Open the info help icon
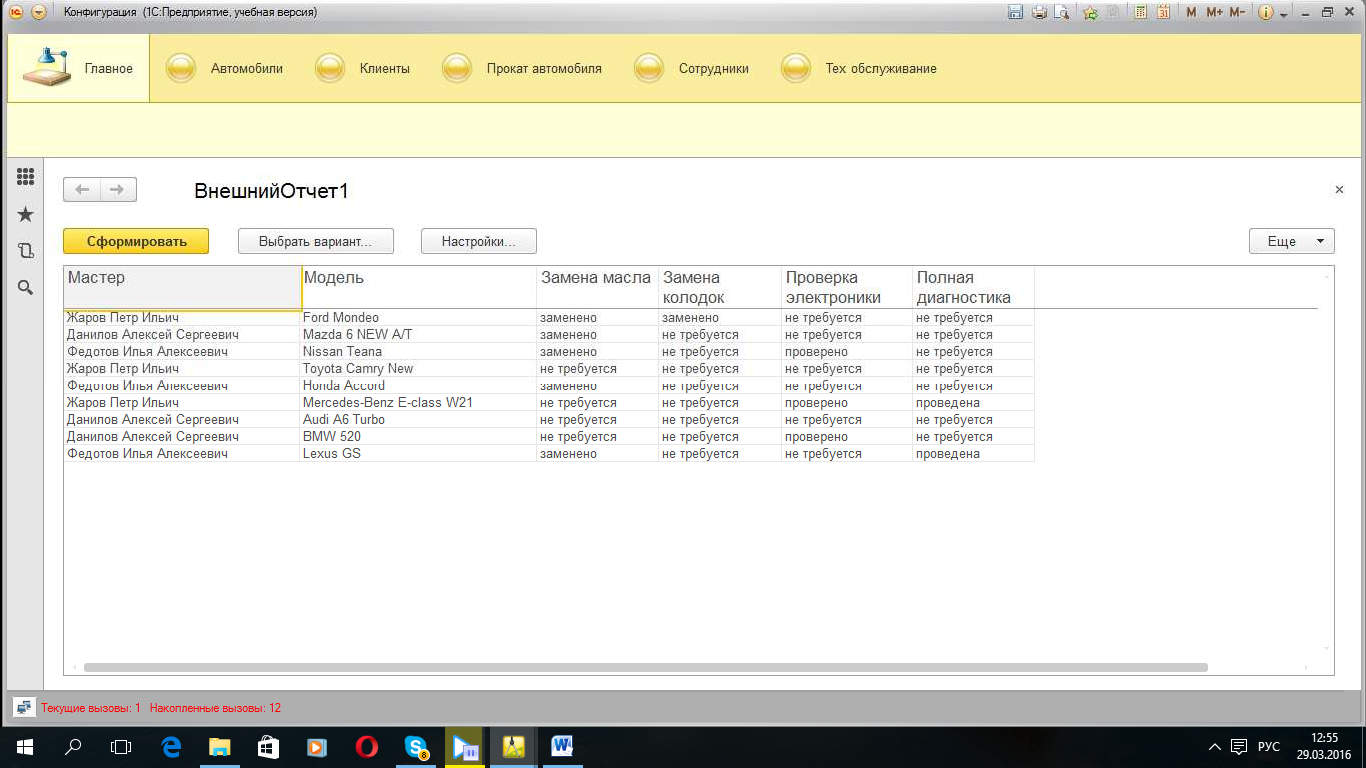This screenshot has height=768, width=1366. pyautogui.click(x=1265, y=13)
